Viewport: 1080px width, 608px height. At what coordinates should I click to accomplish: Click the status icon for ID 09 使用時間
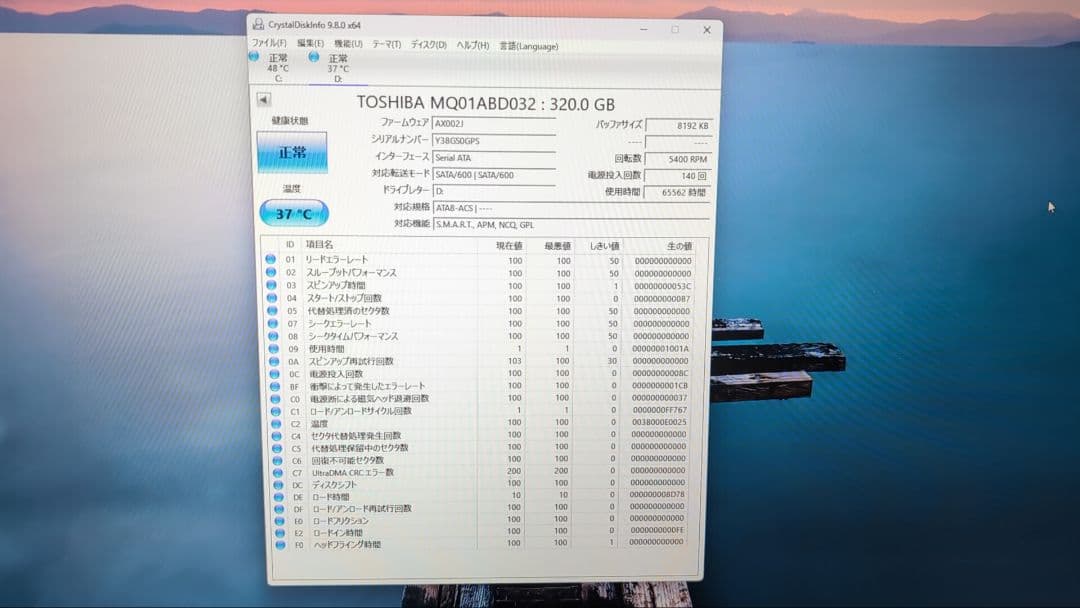coord(273,348)
